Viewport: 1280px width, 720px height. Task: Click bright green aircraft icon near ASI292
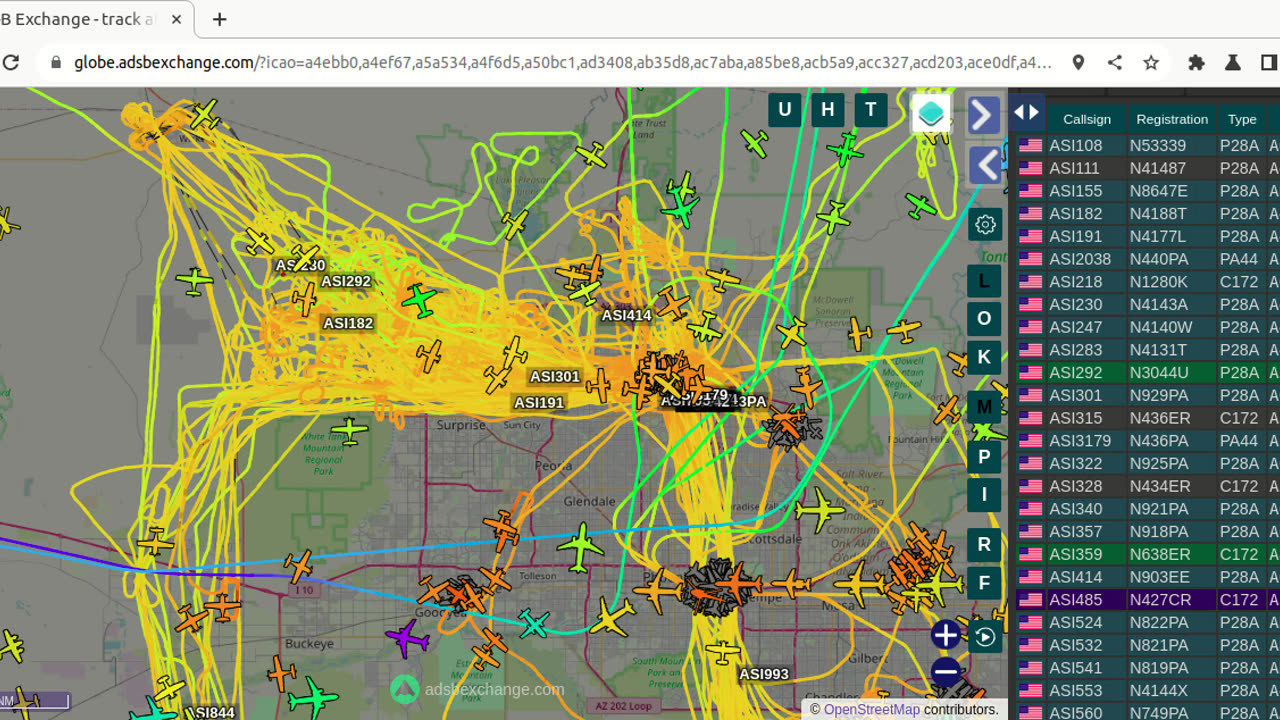point(420,300)
